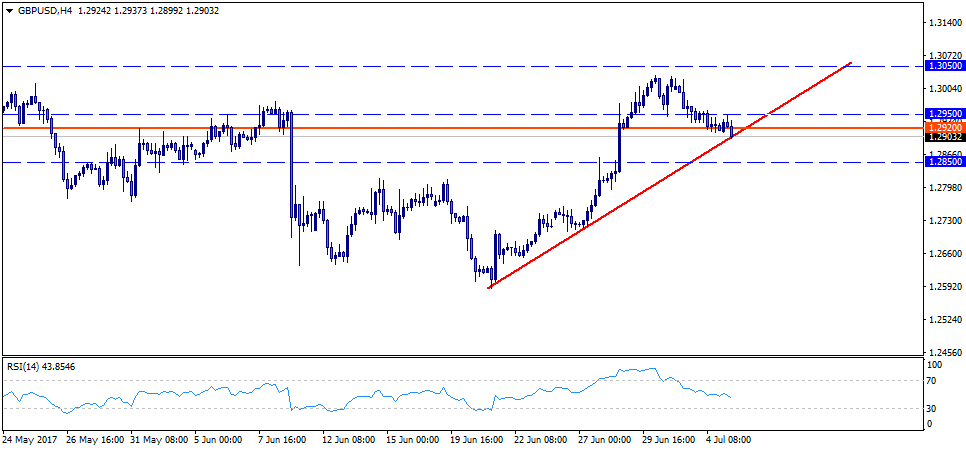Select the 1.29500 price level tag
Screen dimensions: 966x451
[944, 114]
